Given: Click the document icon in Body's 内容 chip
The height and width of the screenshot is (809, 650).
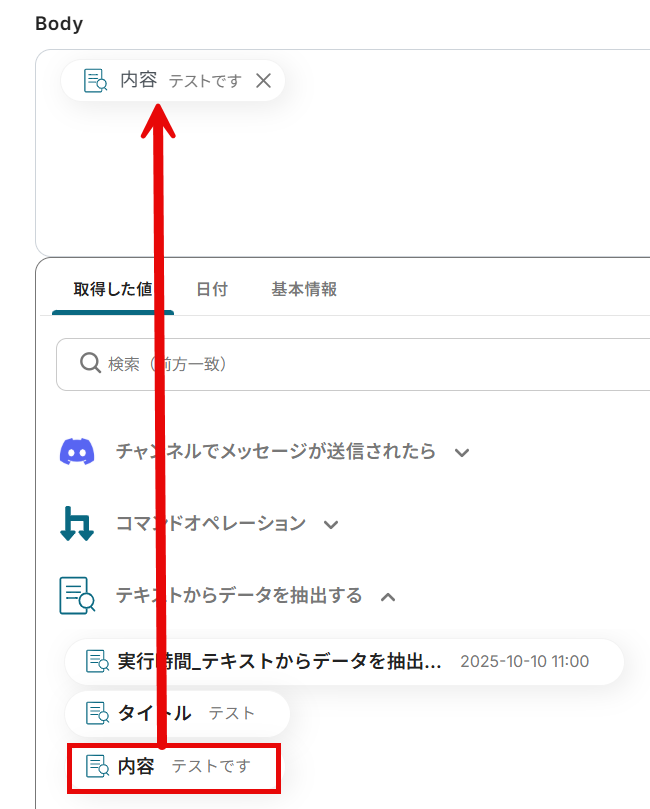Looking at the screenshot, I should click(x=95, y=80).
